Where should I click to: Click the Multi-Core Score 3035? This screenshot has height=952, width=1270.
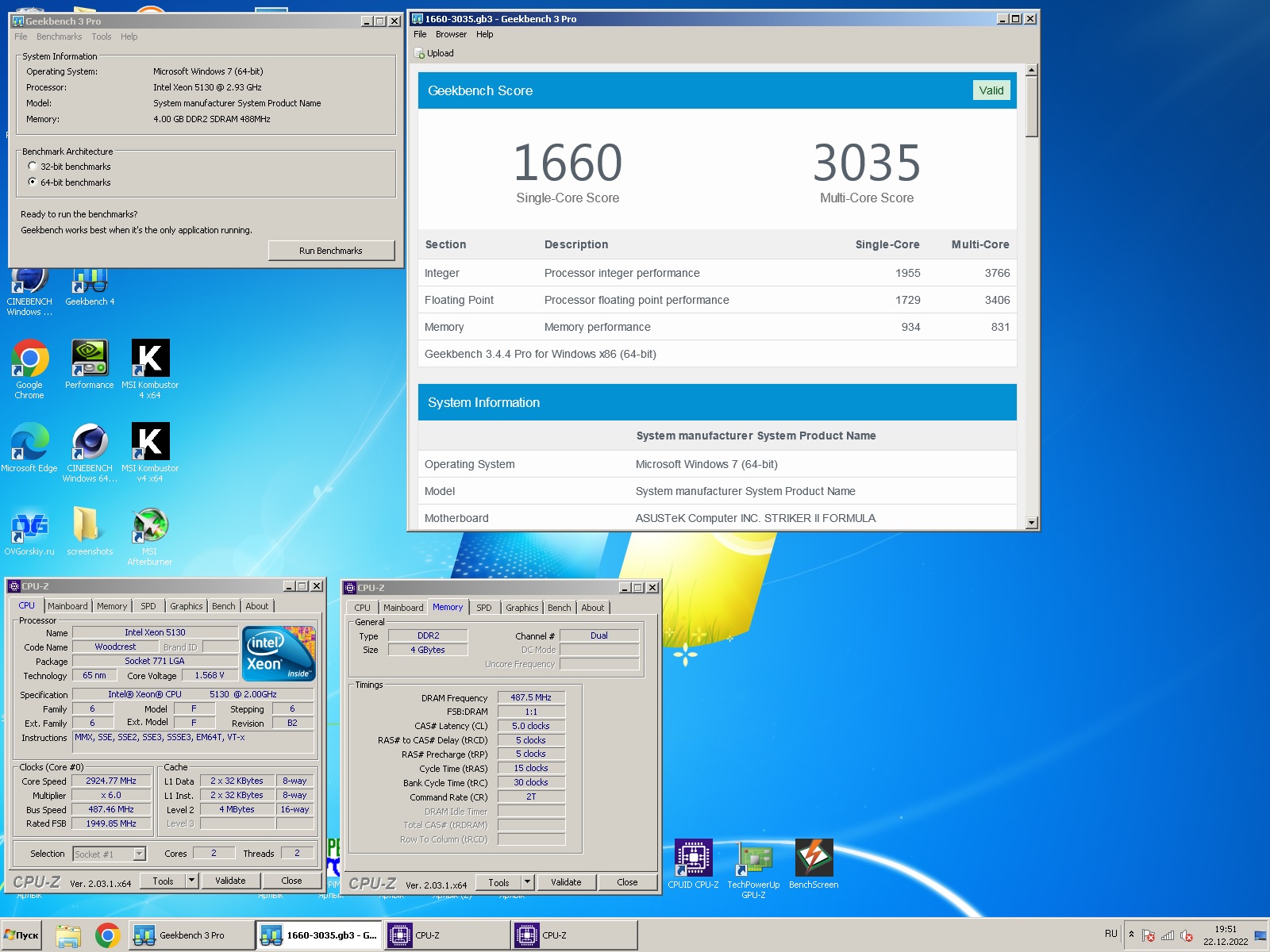(x=867, y=163)
